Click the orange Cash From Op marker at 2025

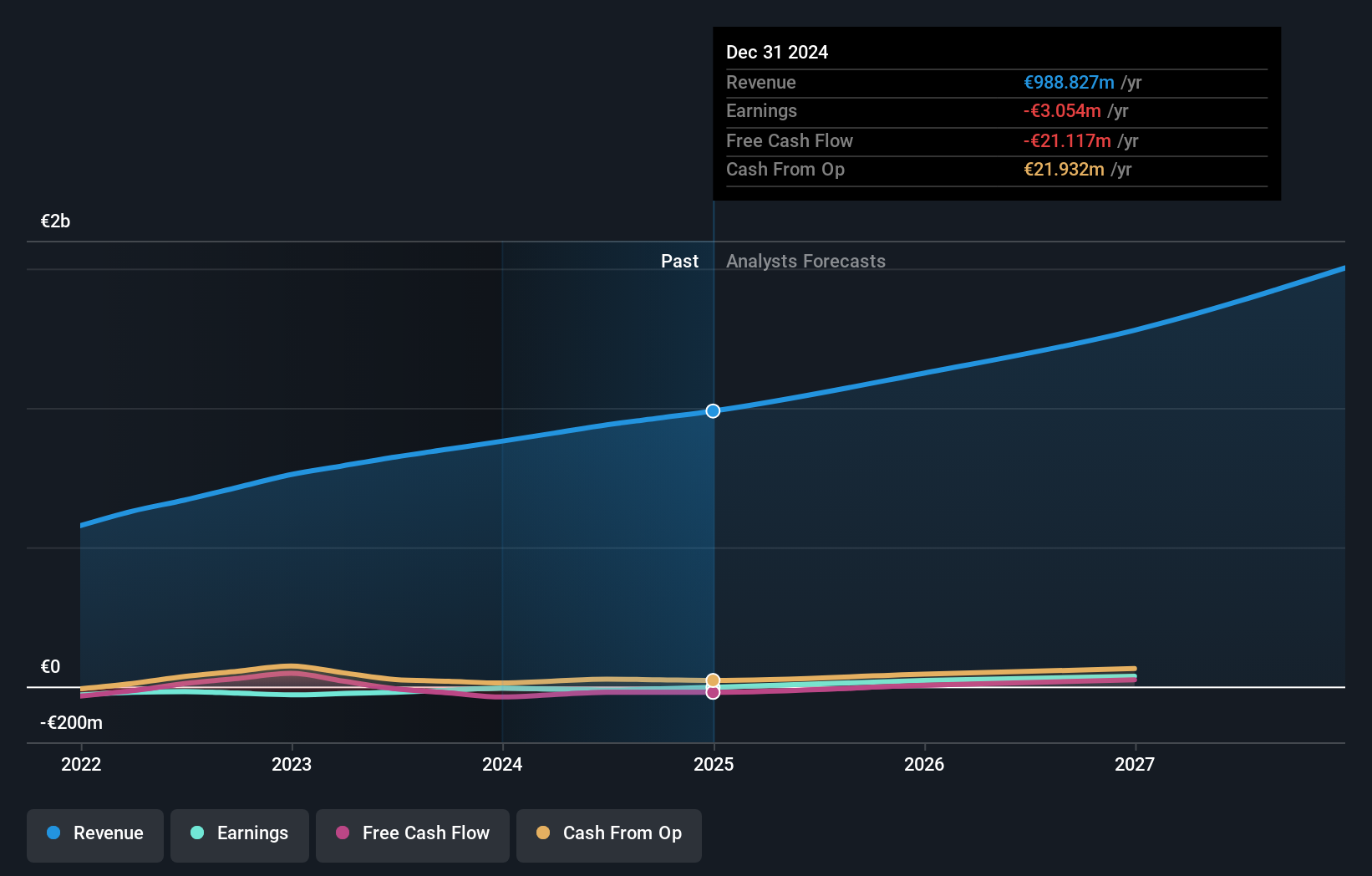(x=713, y=680)
